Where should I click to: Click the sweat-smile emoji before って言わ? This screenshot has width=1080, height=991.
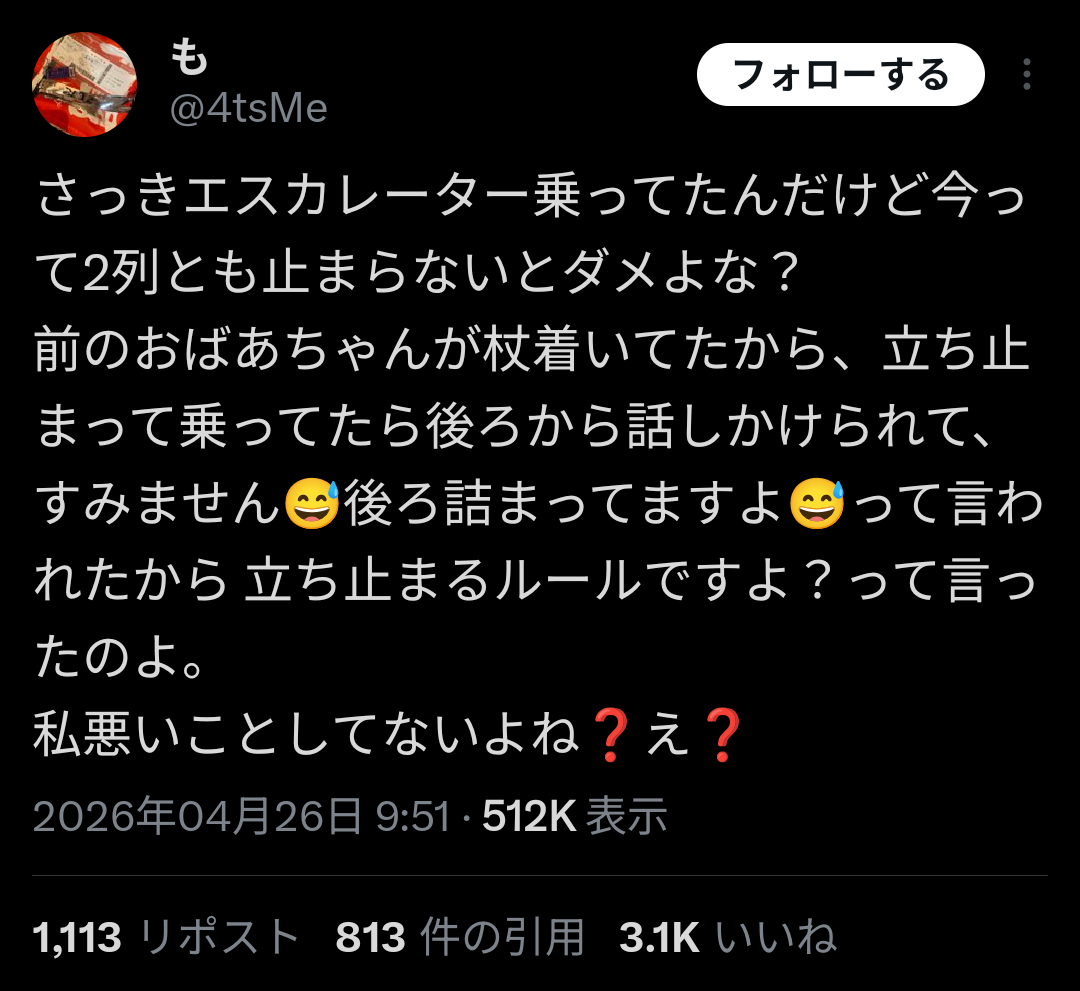pyautogui.click(x=818, y=503)
